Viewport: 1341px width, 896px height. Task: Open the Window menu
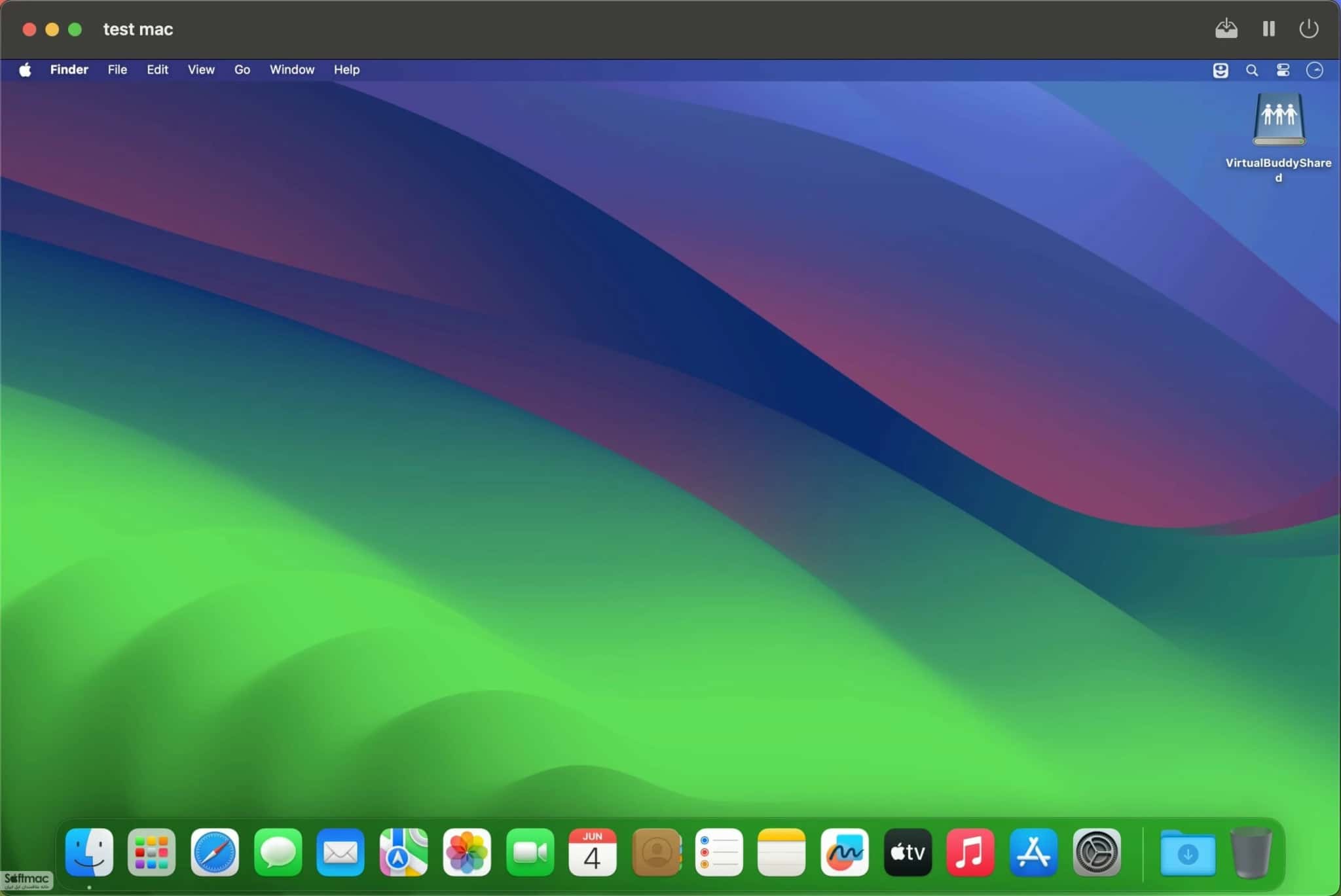pyautogui.click(x=291, y=69)
